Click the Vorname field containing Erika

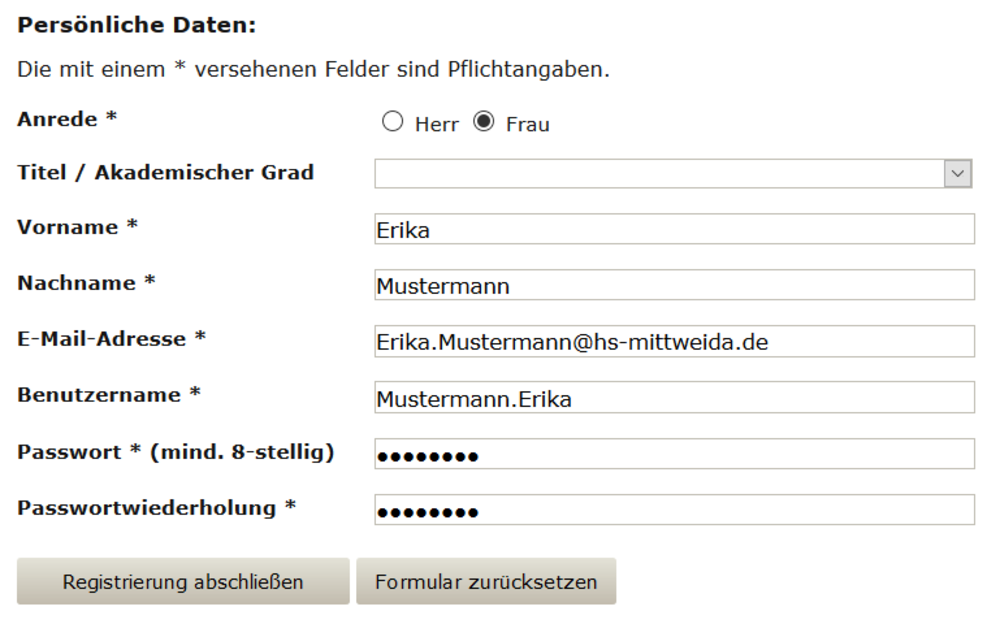tap(674, 229)
